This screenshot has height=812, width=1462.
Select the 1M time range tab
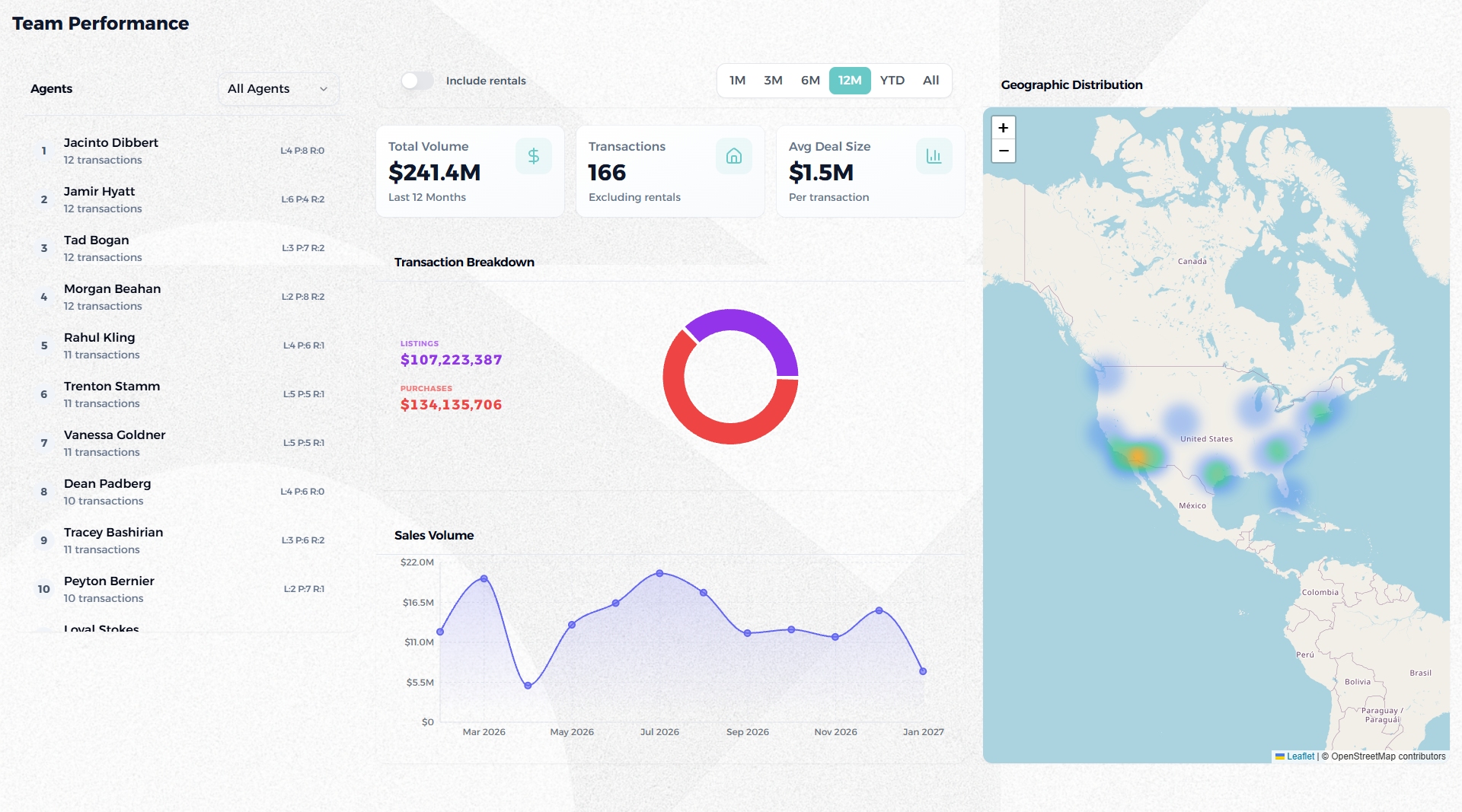(x=737, y=81)
